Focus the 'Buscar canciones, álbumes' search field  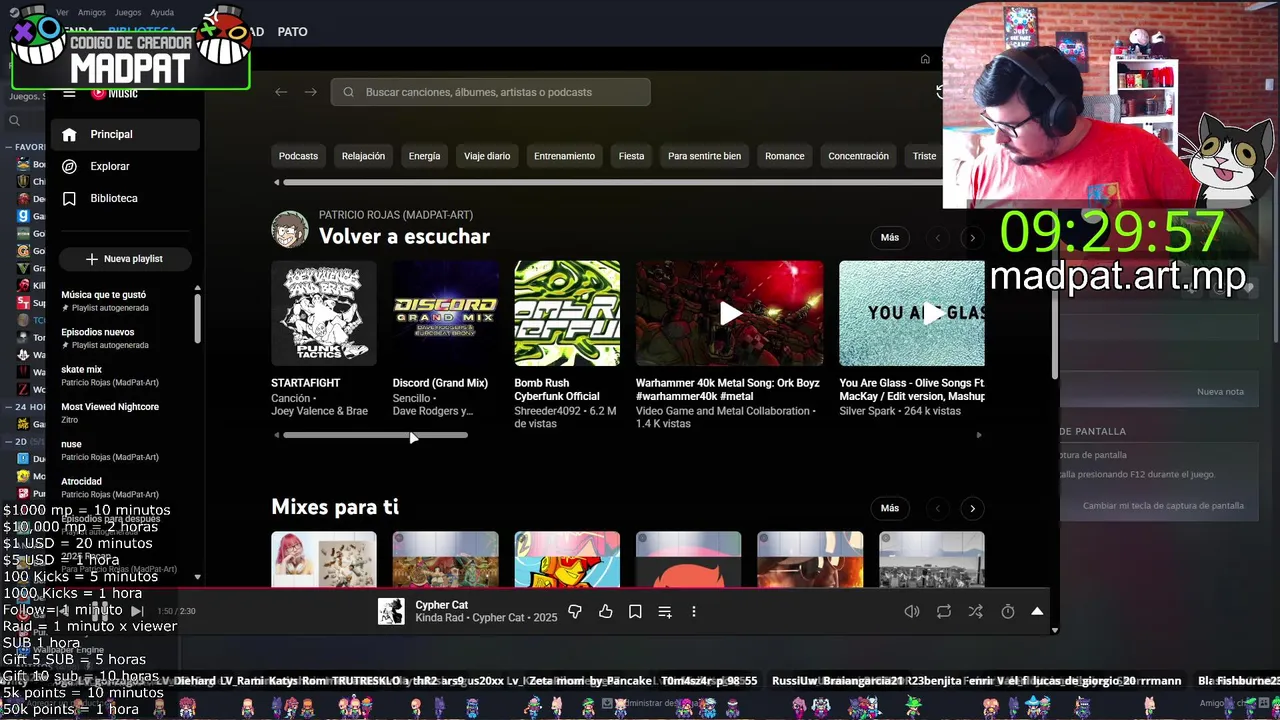pyautogui.click(x=491, y=92)
